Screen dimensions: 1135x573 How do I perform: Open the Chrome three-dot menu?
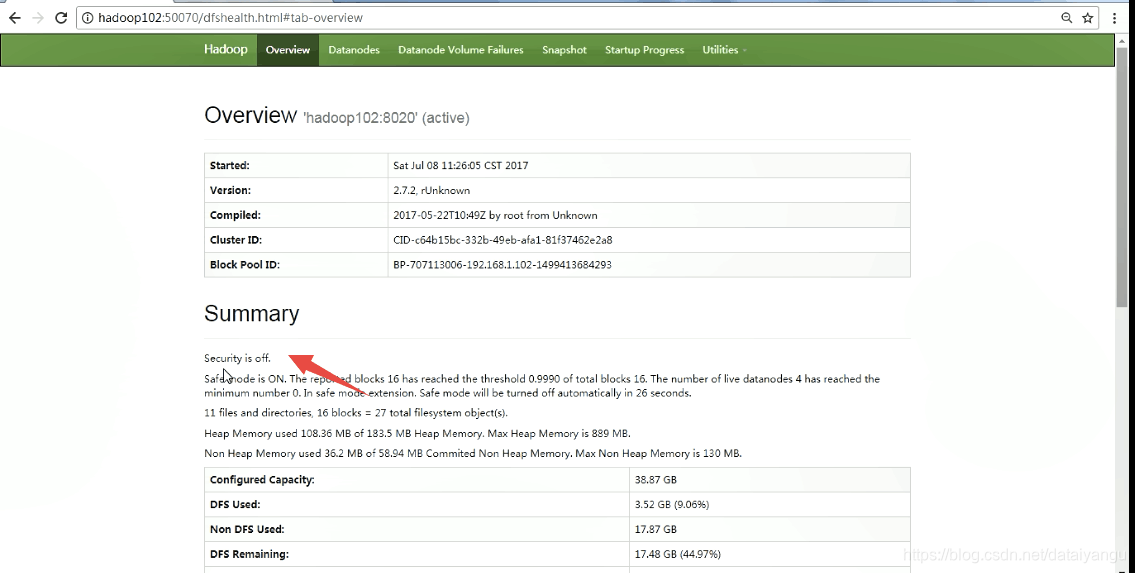point(1115,18)
